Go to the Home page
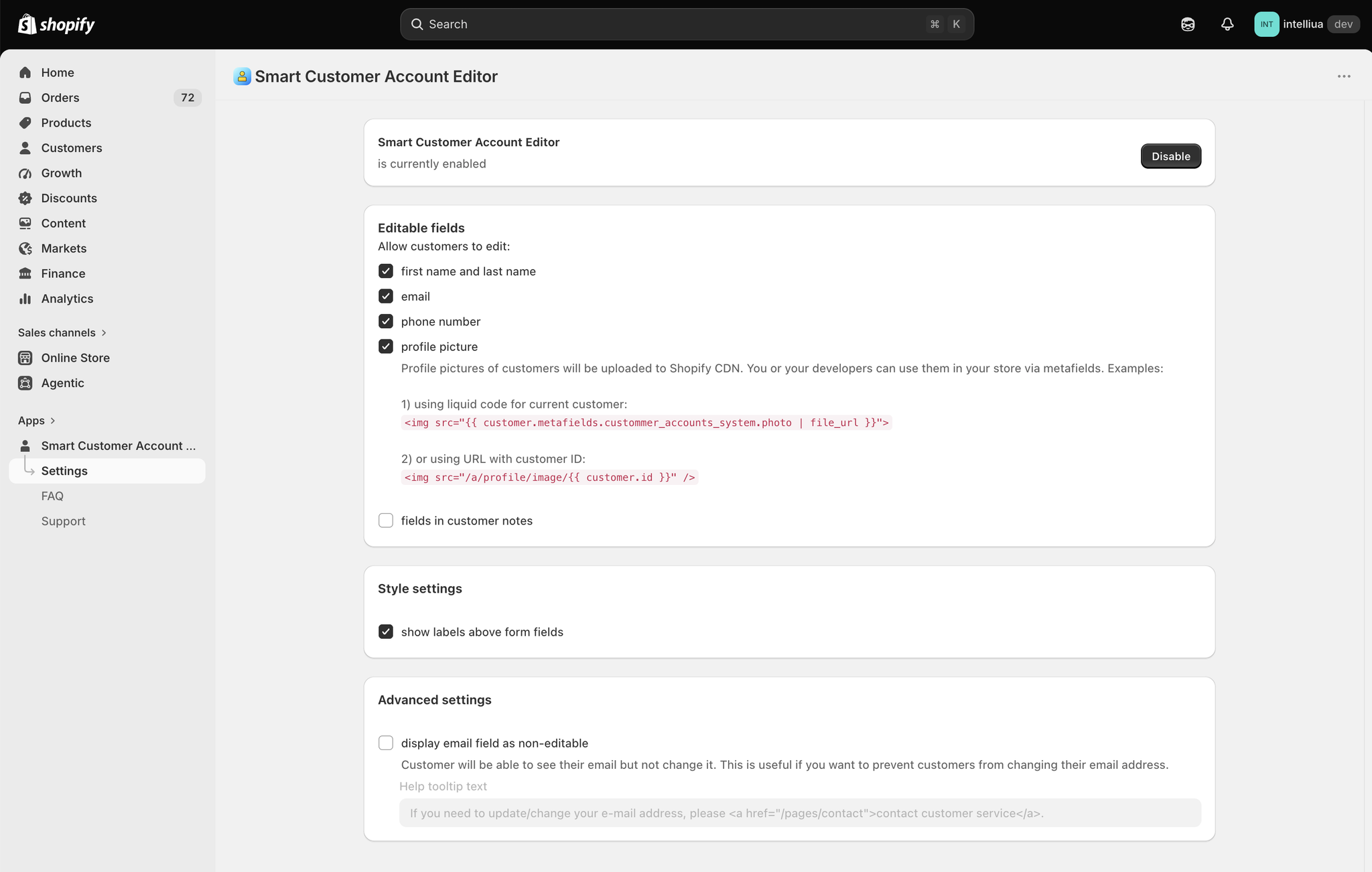Viewport: 1372px width, 872px height. [107, 72]
